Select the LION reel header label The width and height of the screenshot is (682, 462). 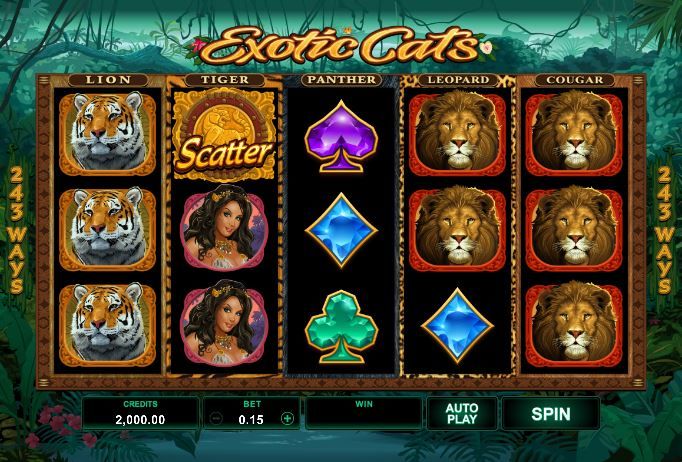(x=108, y=80)
